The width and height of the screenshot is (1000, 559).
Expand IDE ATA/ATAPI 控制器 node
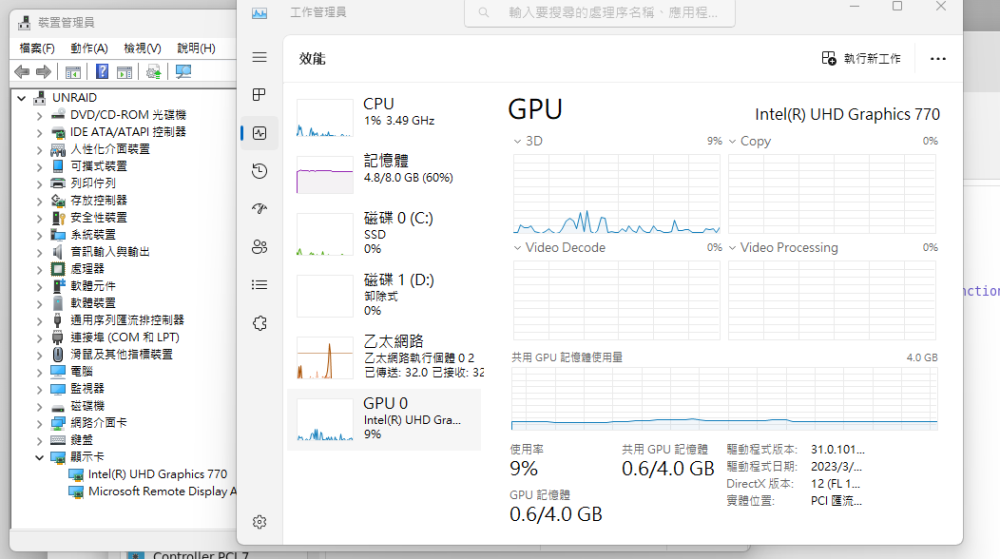pyautogui.click(x=40, y=133)
